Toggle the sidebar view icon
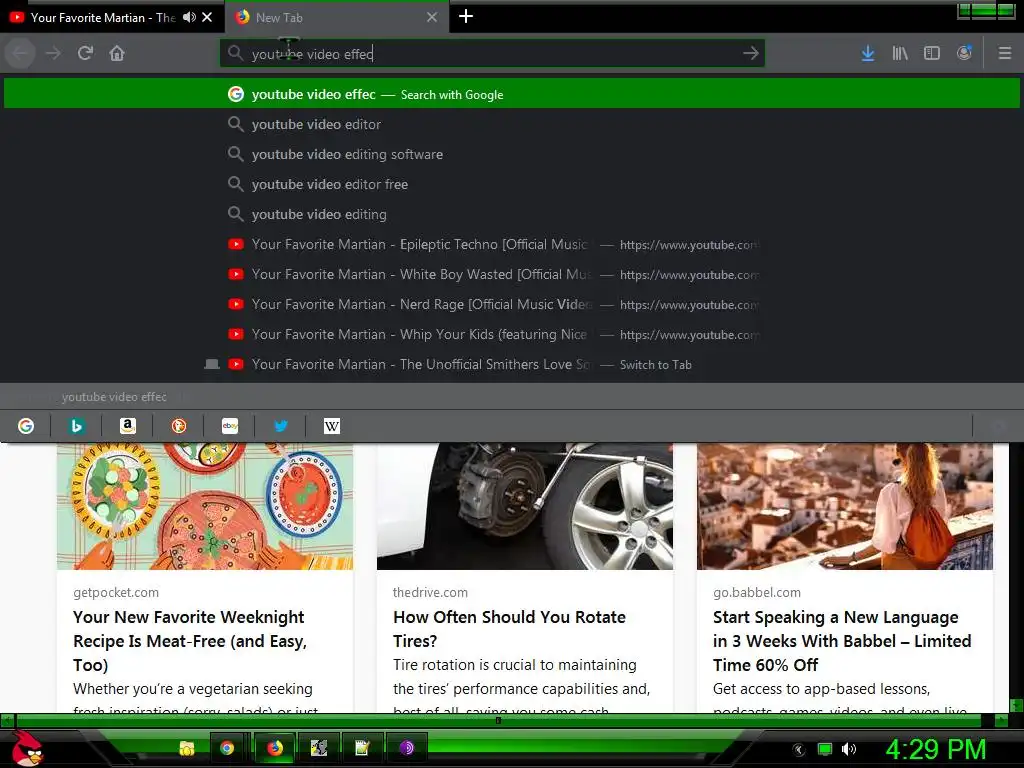Screen dimensions: 1024x768 pos(932,54)
